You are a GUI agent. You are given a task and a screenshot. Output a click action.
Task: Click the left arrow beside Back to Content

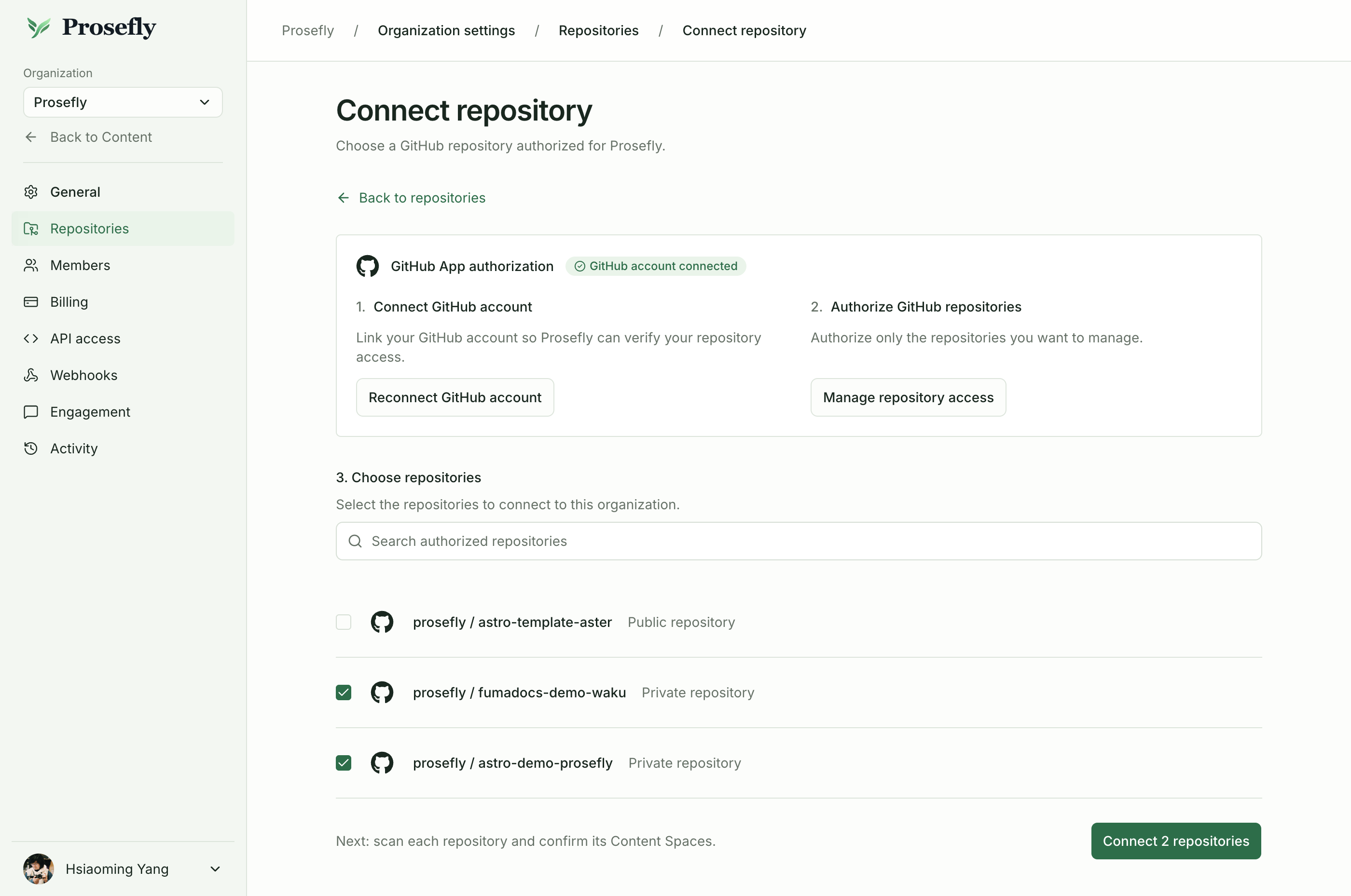coord(31,137)
